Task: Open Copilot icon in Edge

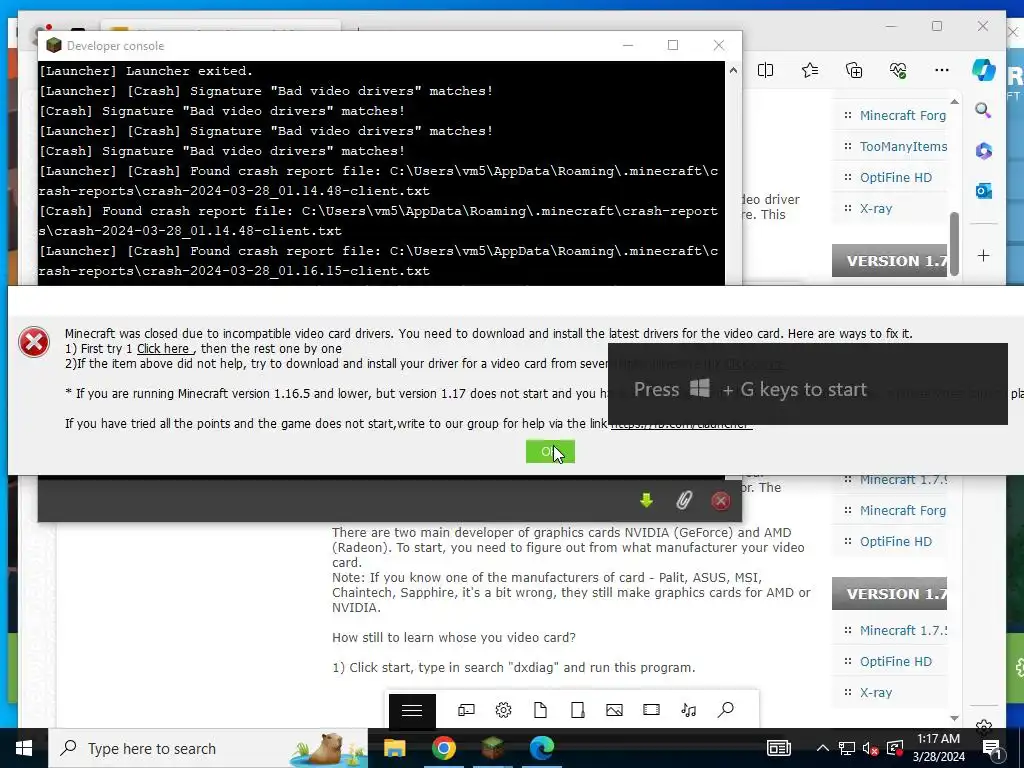Action: point(984,70)
